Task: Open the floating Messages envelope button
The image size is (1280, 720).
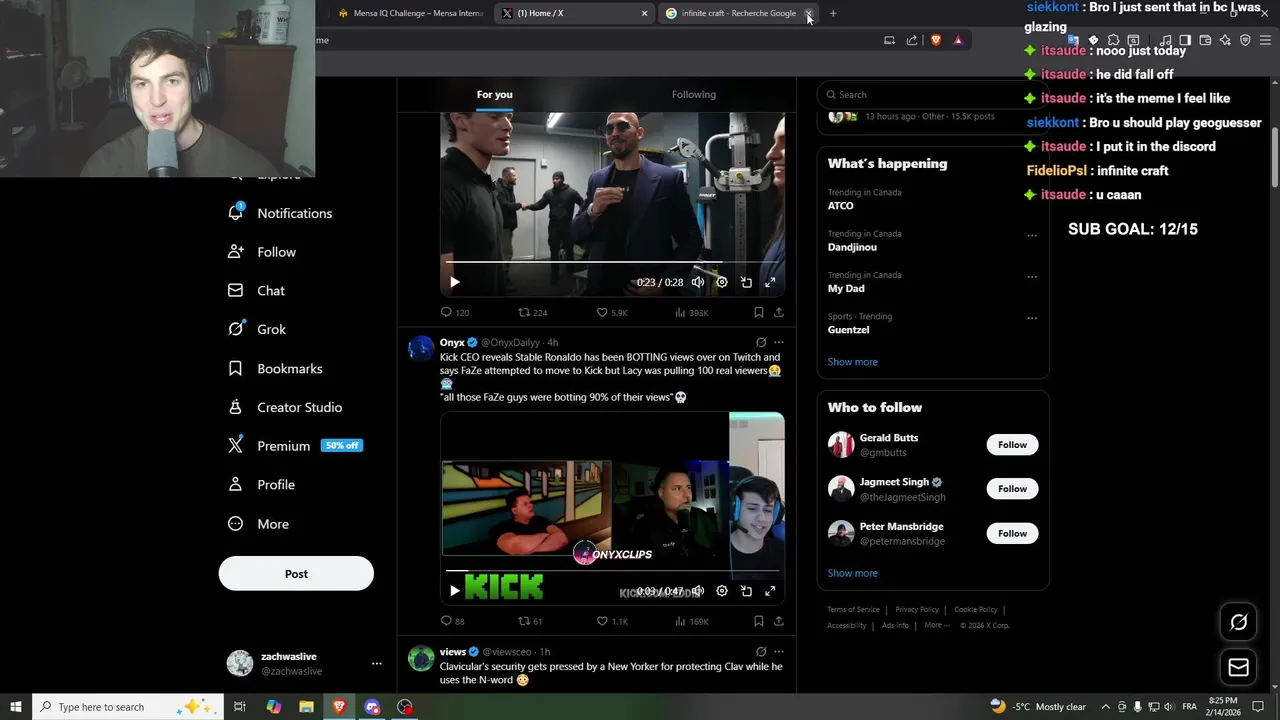Action: coord(1238,668)
